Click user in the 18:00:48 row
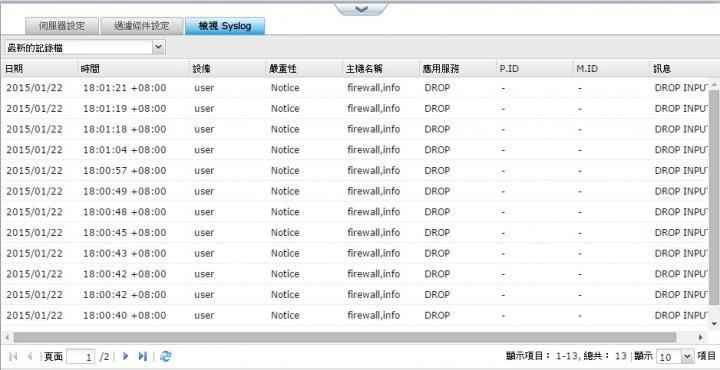 [x=204, y=212]
